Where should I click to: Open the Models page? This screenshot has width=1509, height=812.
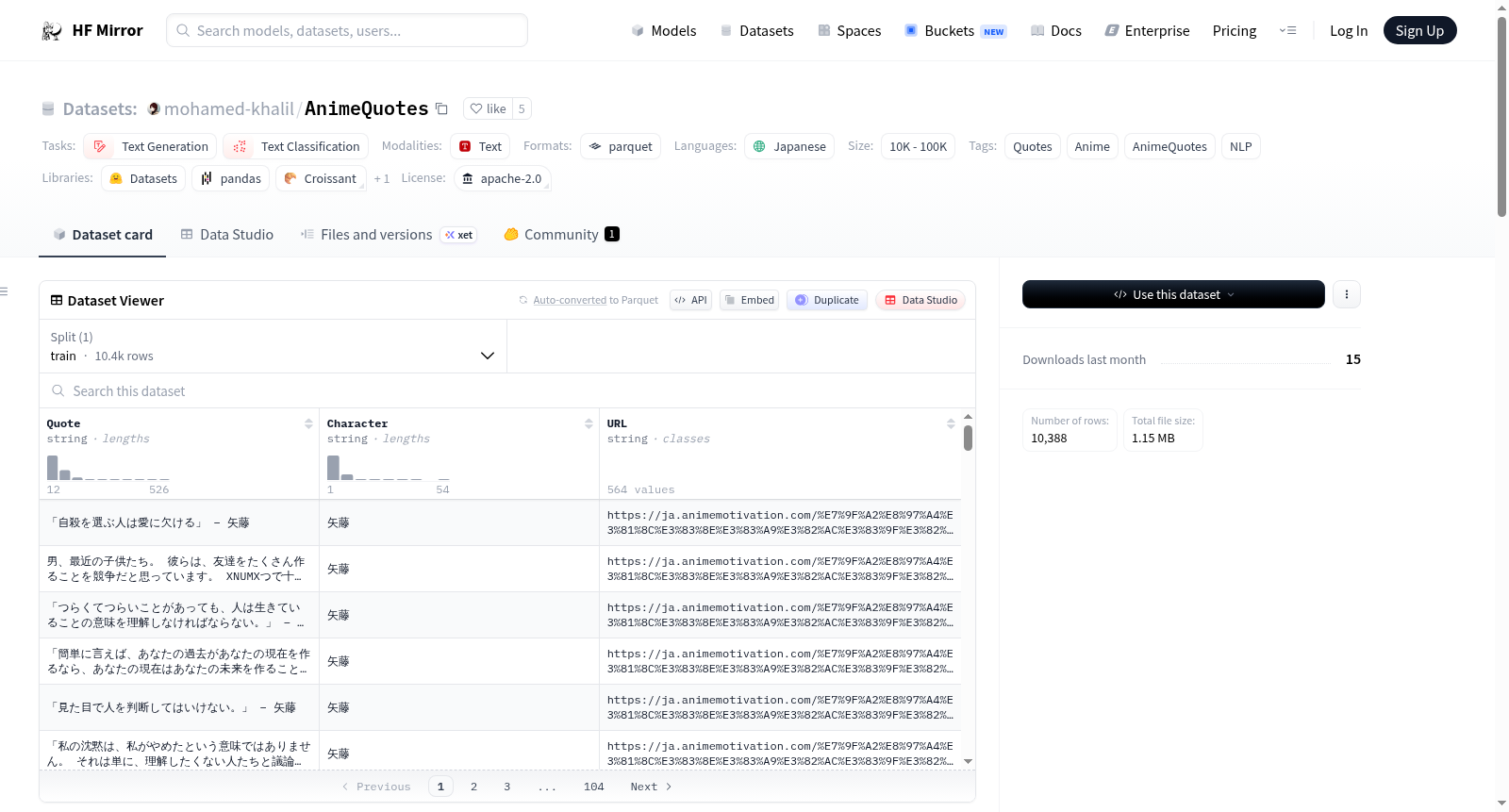pos(664,31)
